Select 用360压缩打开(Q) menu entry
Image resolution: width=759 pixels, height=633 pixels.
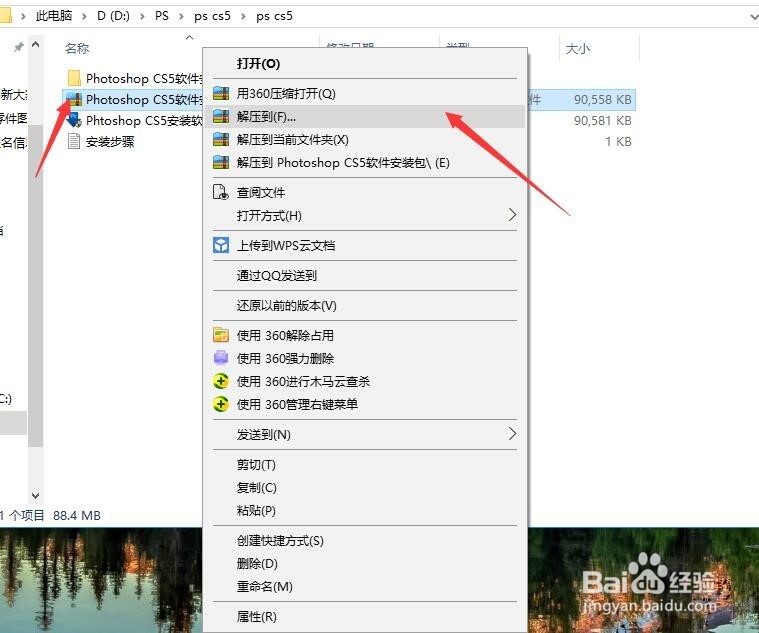[x=364, y=93]
